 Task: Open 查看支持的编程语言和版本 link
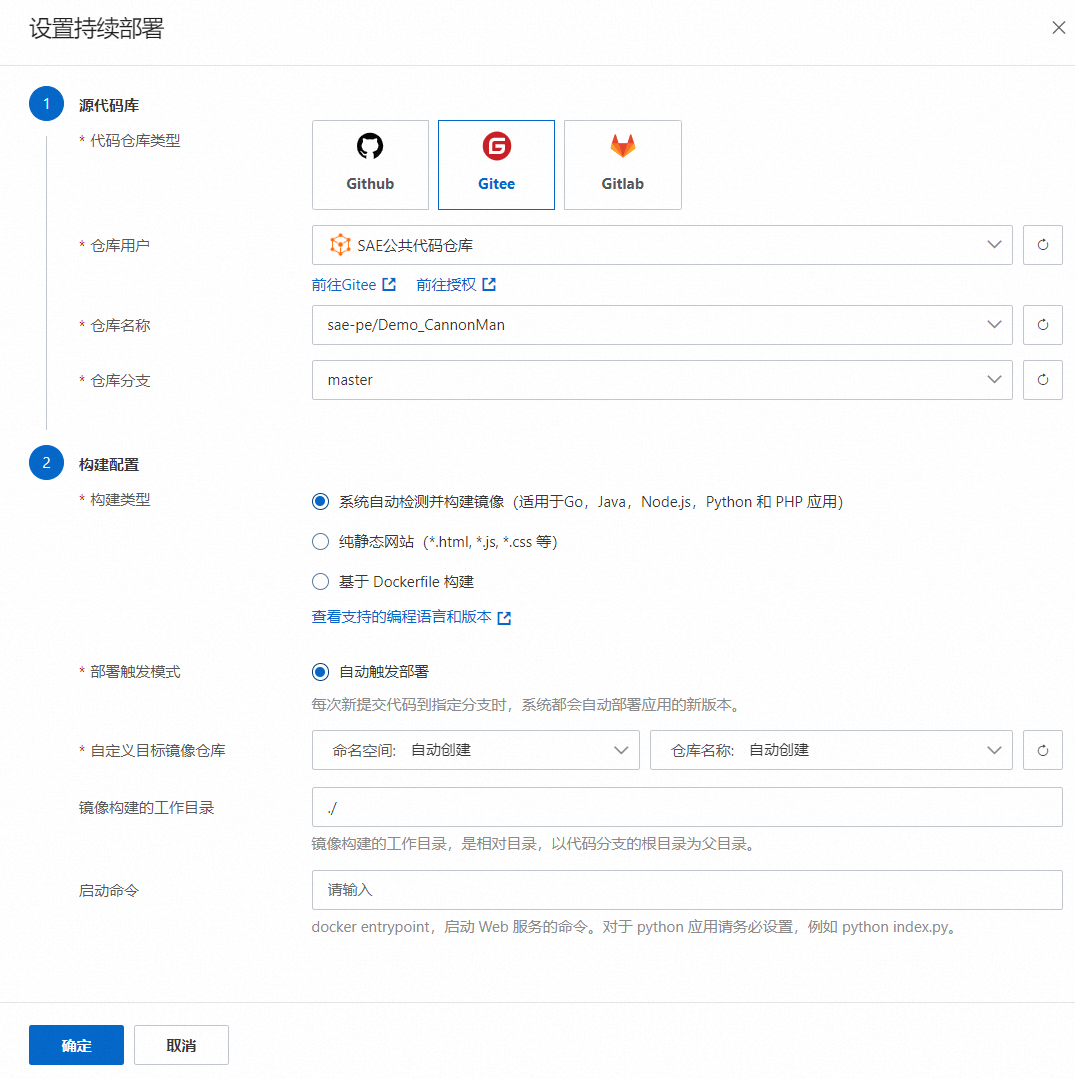(x=401, y=617)
